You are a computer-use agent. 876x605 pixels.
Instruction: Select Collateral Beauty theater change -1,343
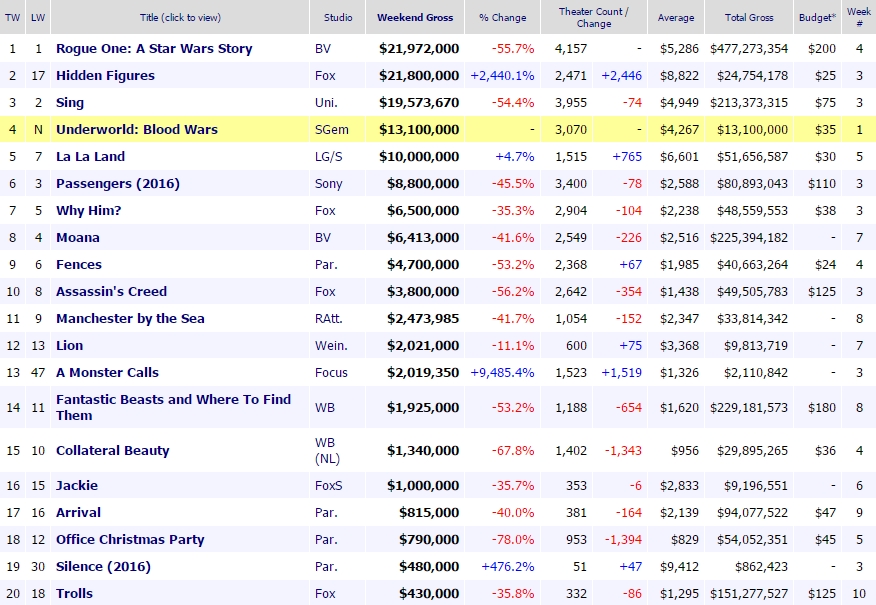click(x=623, y=451)
